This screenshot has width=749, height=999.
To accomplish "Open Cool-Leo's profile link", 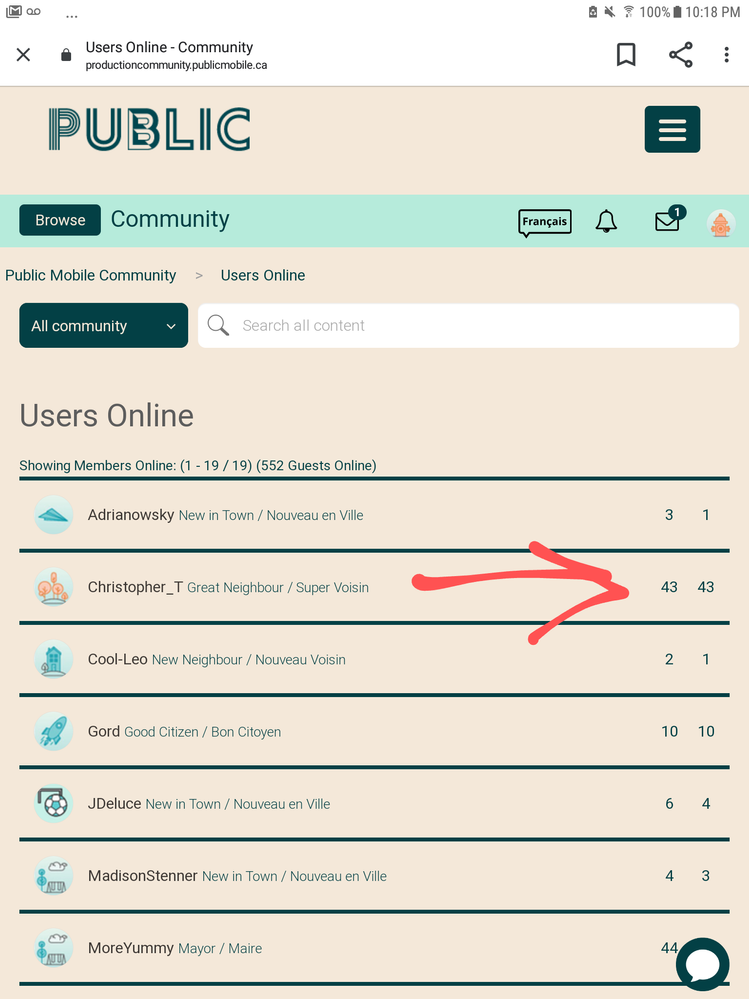I will pos(118,659).
